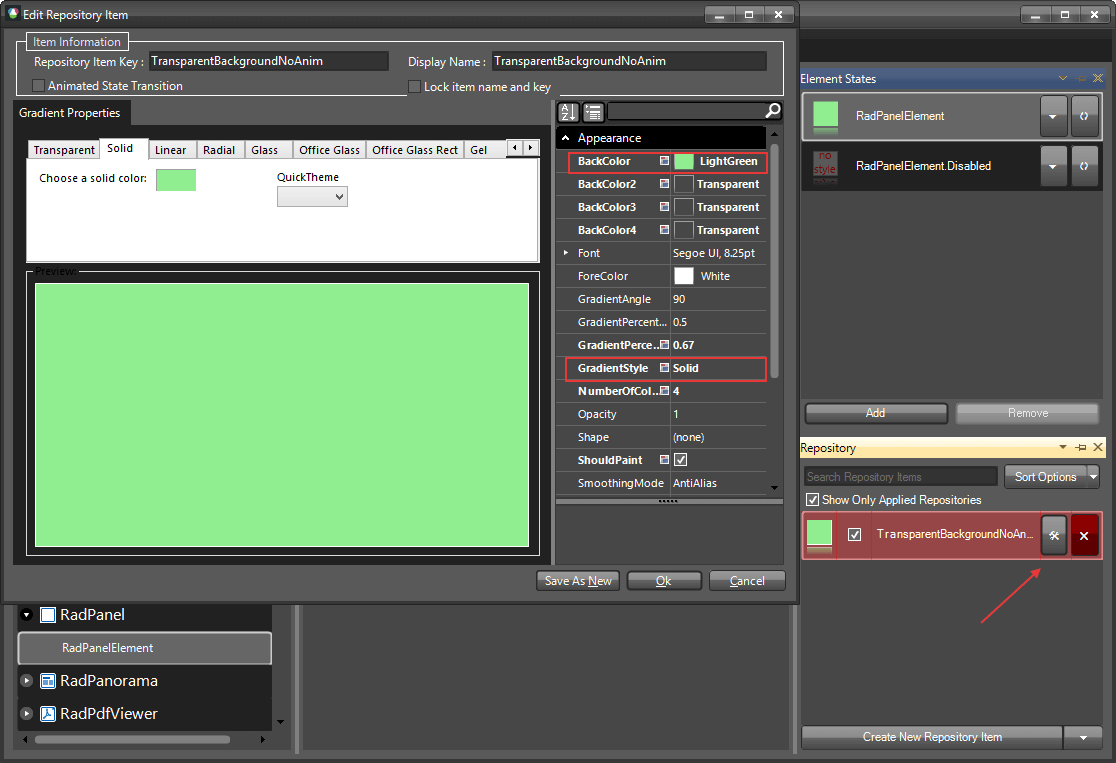This screenshot has width=1116, height=763.
Task: Pin the Repository panel
Action: pyautogui.click(x=1080, y=447)
